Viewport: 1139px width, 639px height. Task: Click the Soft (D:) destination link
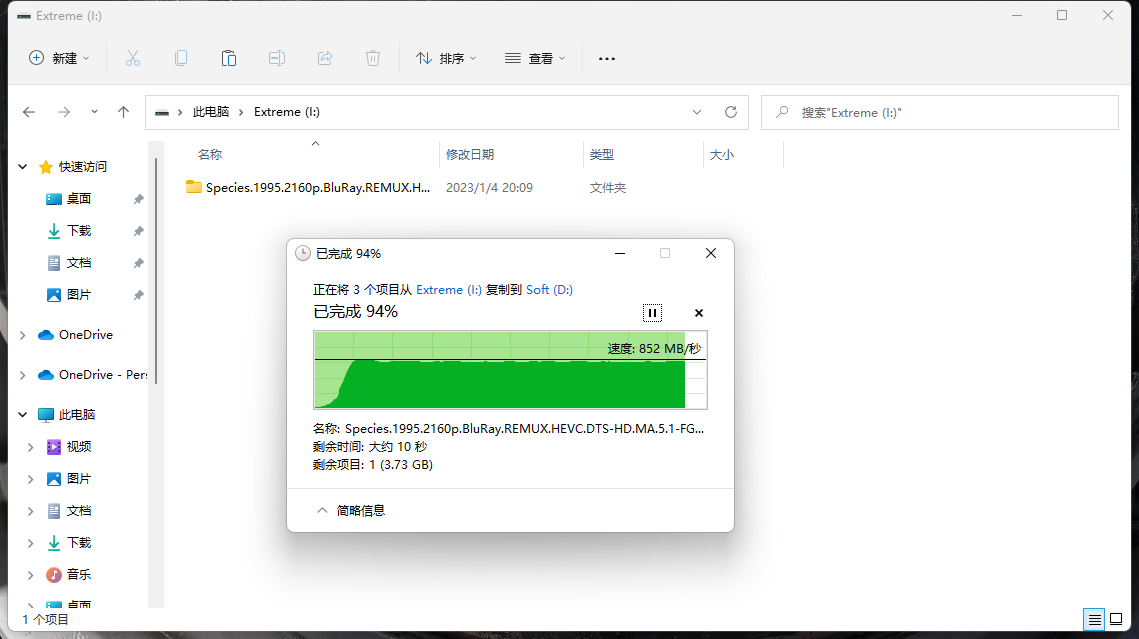(549, 290)
